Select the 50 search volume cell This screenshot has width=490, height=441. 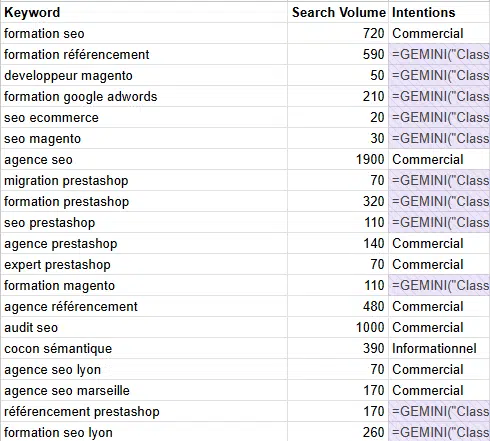pos(338,75)
